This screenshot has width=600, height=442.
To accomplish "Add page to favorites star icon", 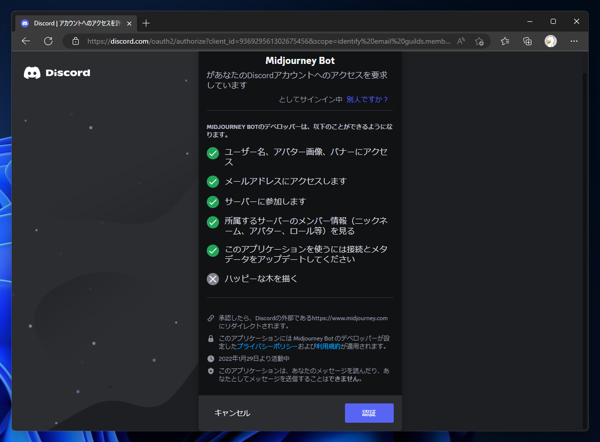I will [x=479, y=41].
